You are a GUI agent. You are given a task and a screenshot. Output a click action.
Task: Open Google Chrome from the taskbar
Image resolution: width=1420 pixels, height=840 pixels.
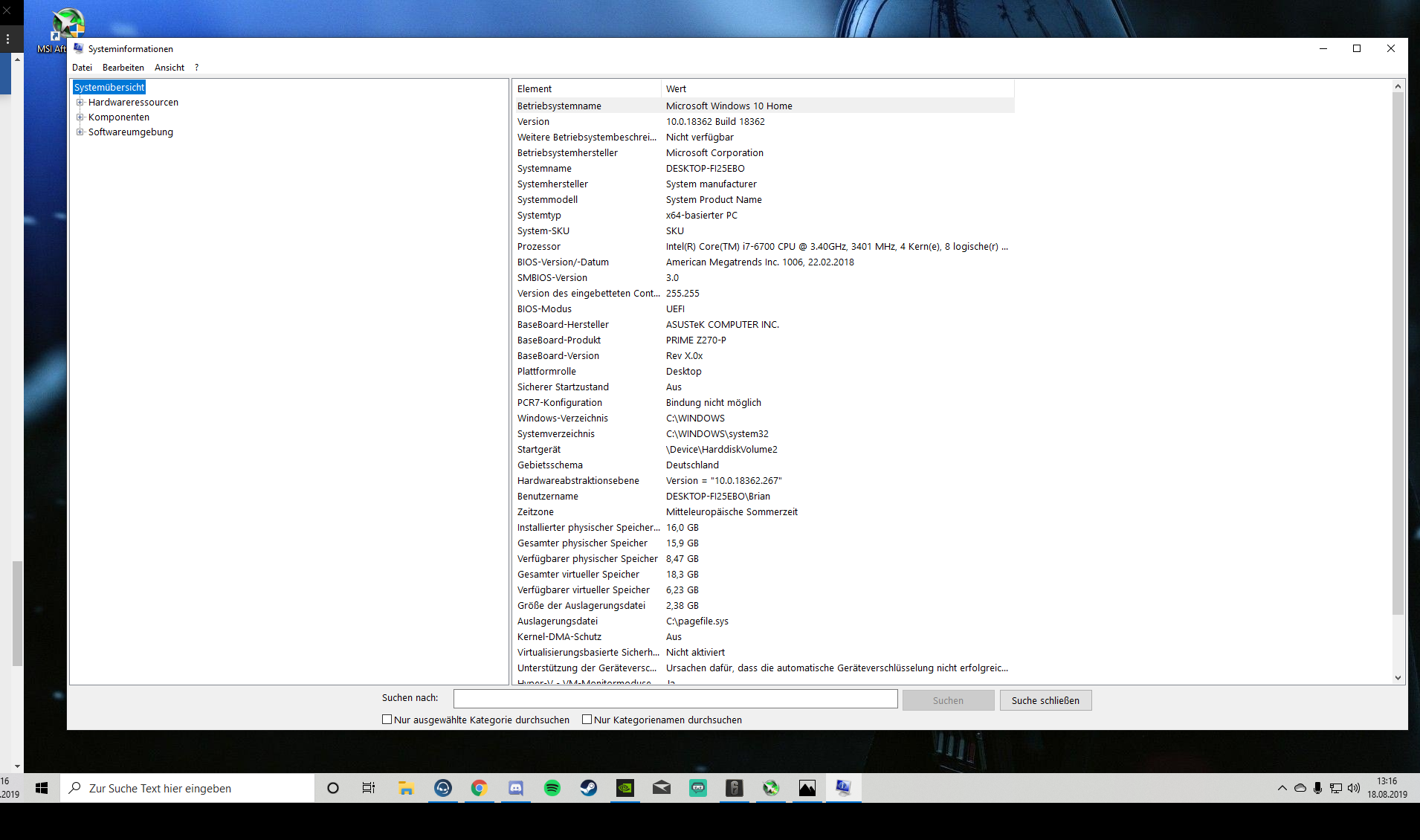coord(480,788)
